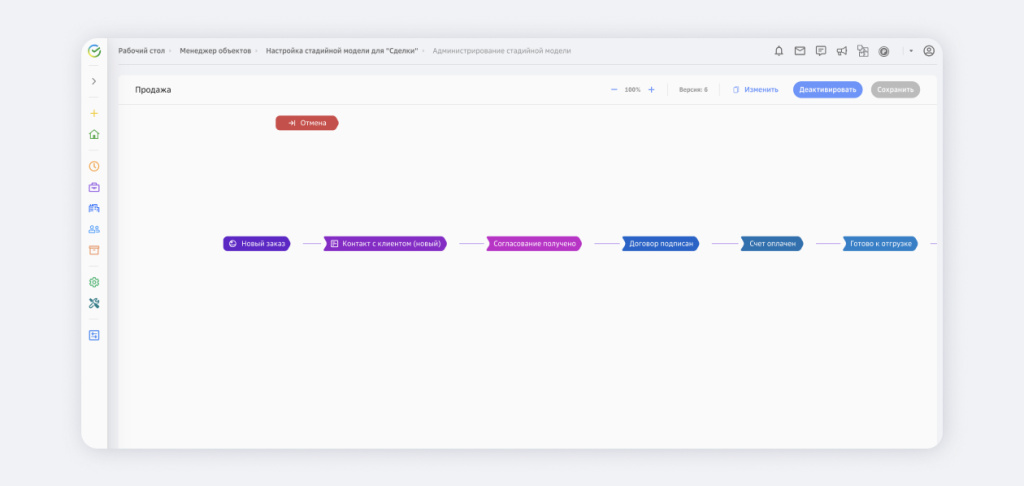
Task: Click the Изменить edit button
Action: pos(755,90)
